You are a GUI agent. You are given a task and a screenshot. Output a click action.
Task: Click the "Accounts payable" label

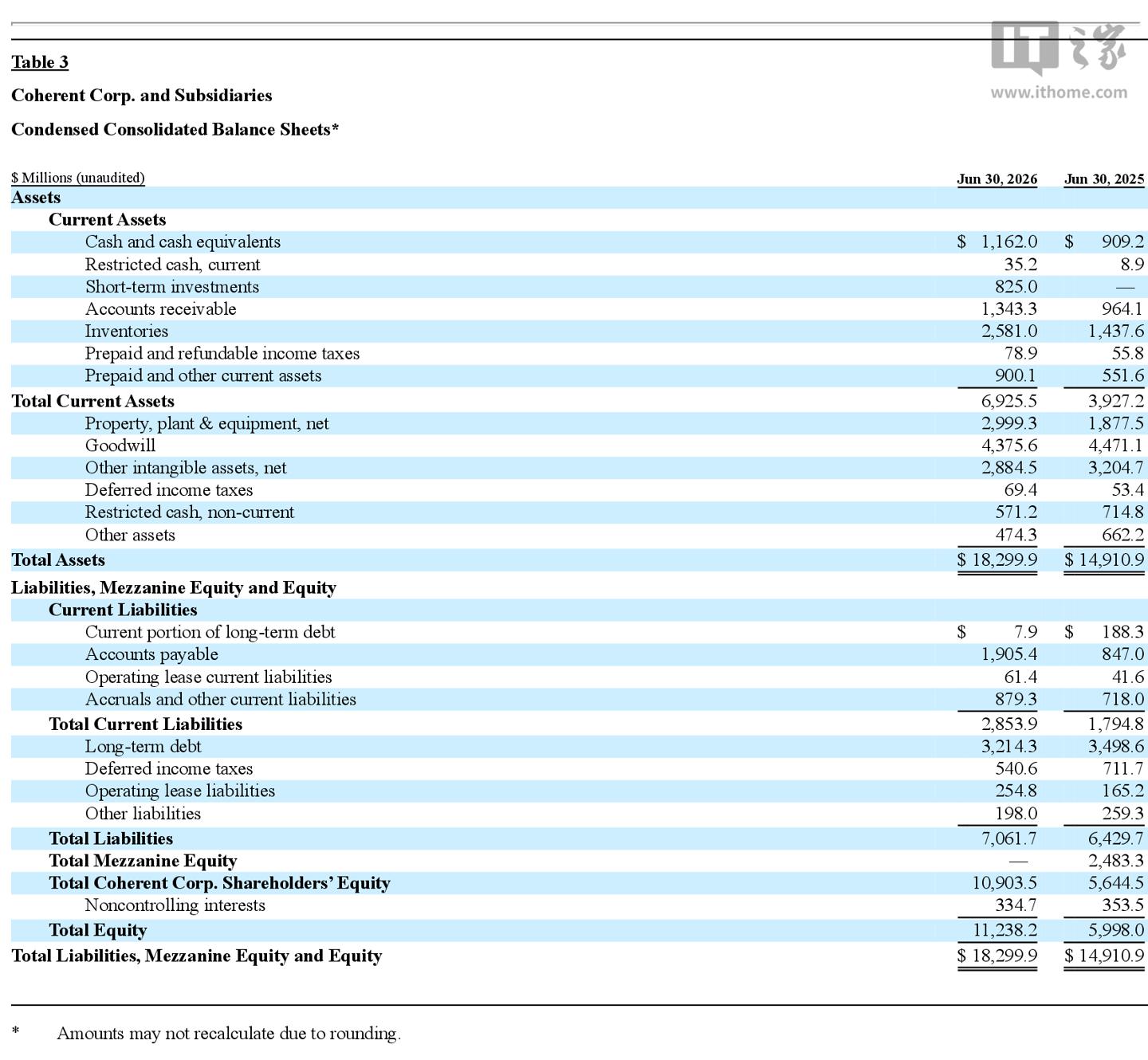[151, 655]
